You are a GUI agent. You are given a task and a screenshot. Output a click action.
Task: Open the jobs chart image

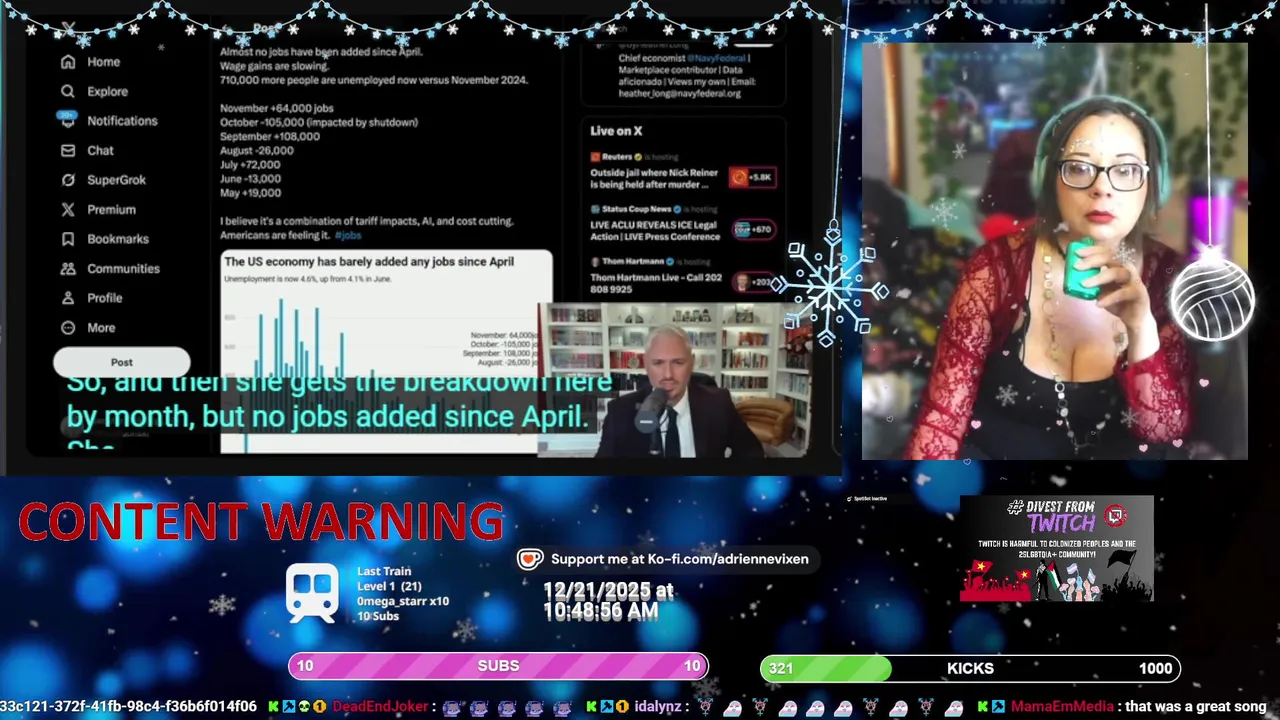pyautogui.click(x=386, y=350)
